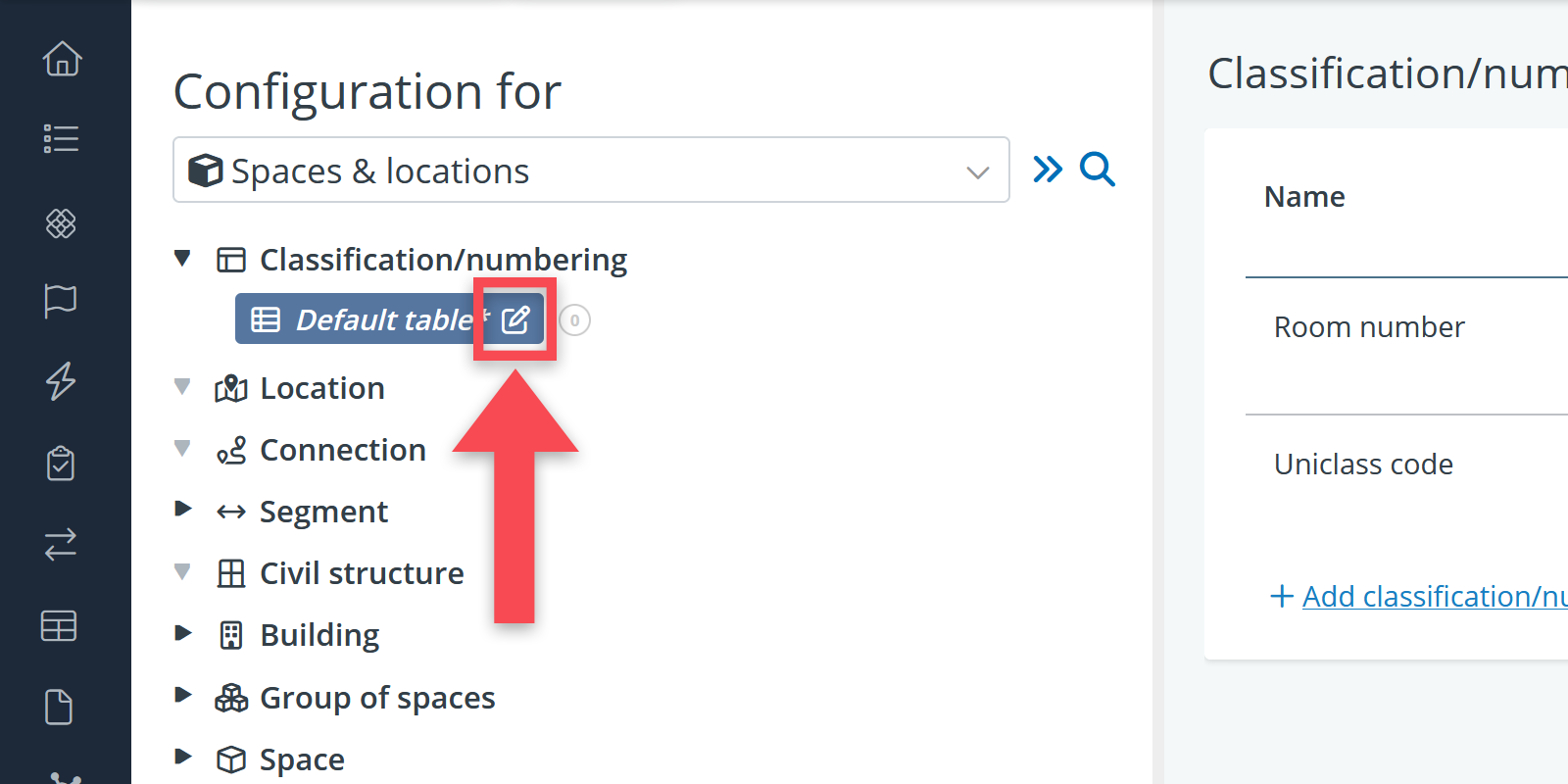Expand the Group of spaces node
This screenshot has width=1568, height=784.
182,696
